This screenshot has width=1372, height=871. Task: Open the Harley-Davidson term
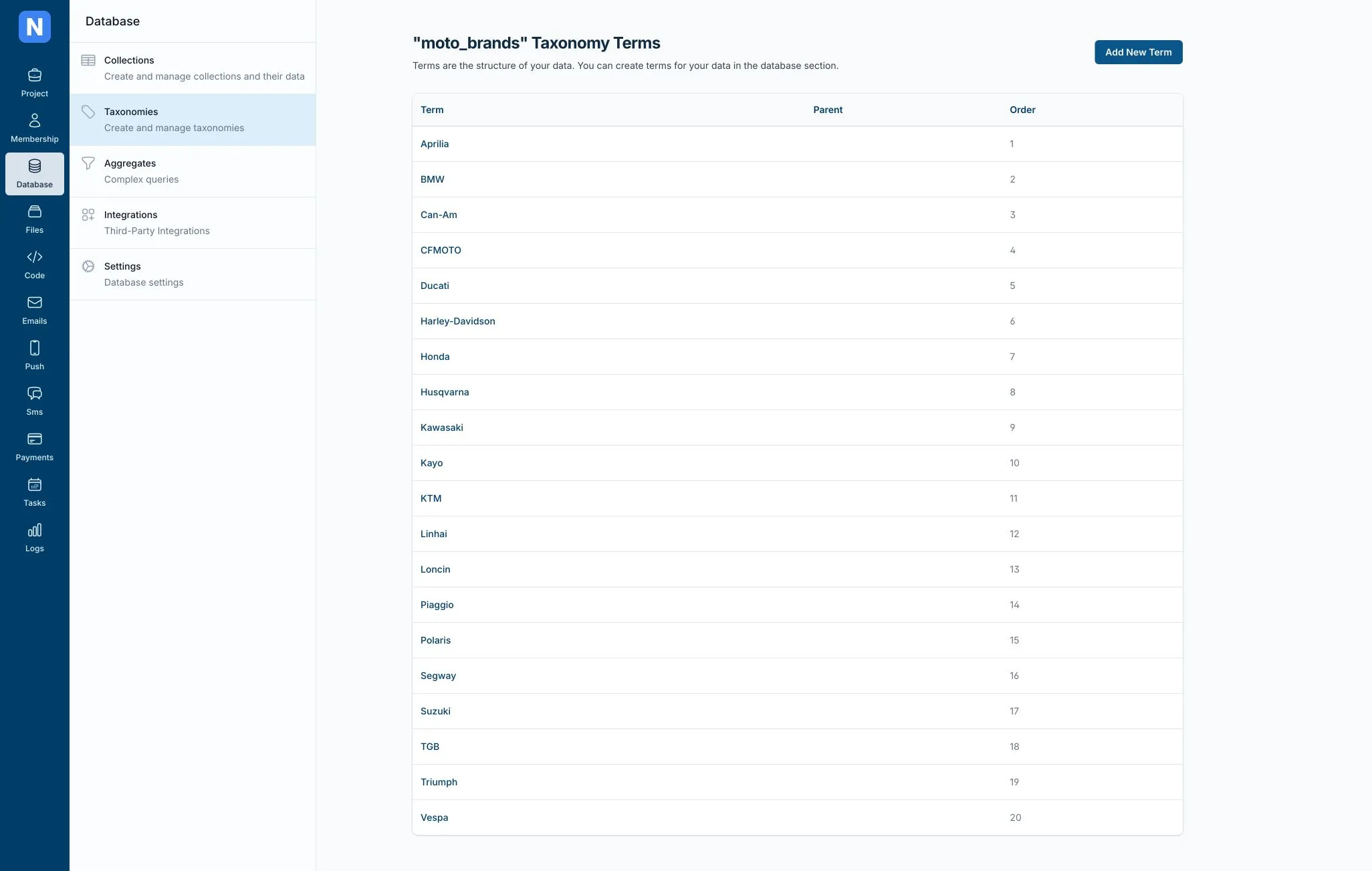(x=457, y=321)
